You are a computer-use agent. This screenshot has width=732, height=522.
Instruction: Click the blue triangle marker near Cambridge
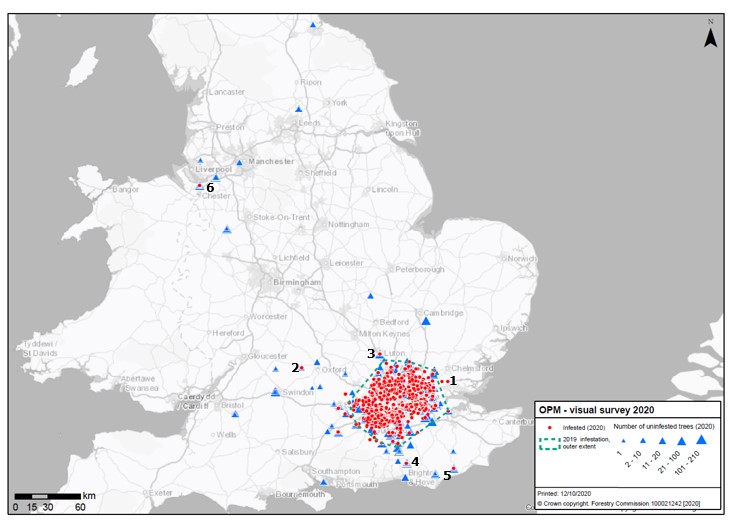(427, 321)
